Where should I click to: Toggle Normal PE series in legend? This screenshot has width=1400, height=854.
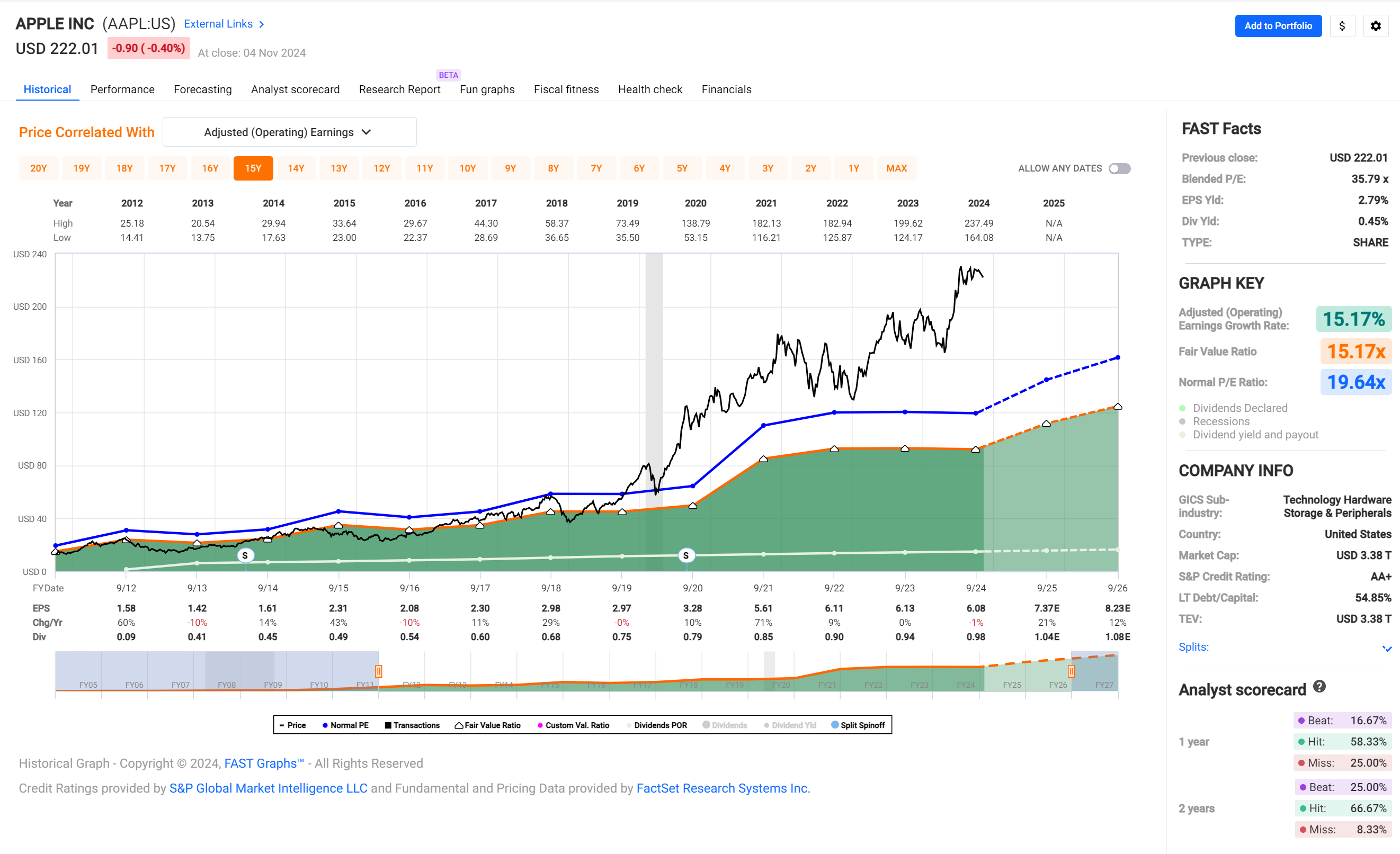click(345, 725)
